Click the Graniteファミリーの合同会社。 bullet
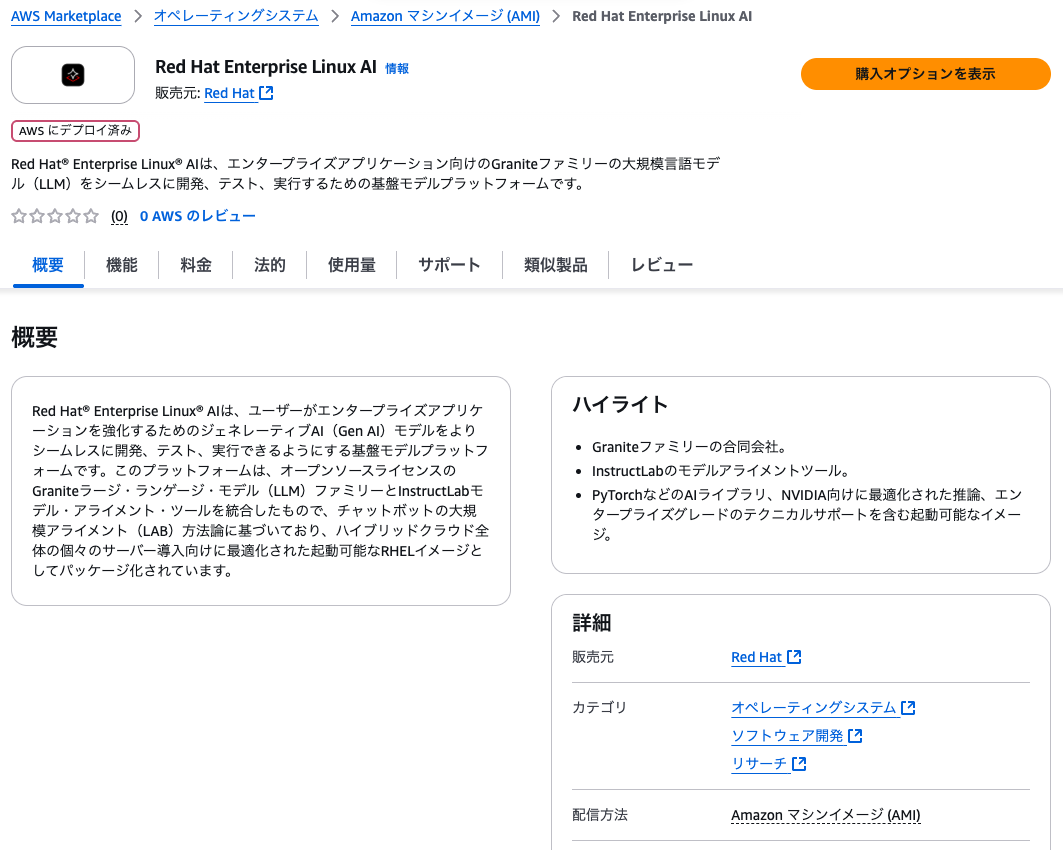Image resolution: width=1063 pixels, height=850 pixels. click(689, 447)
